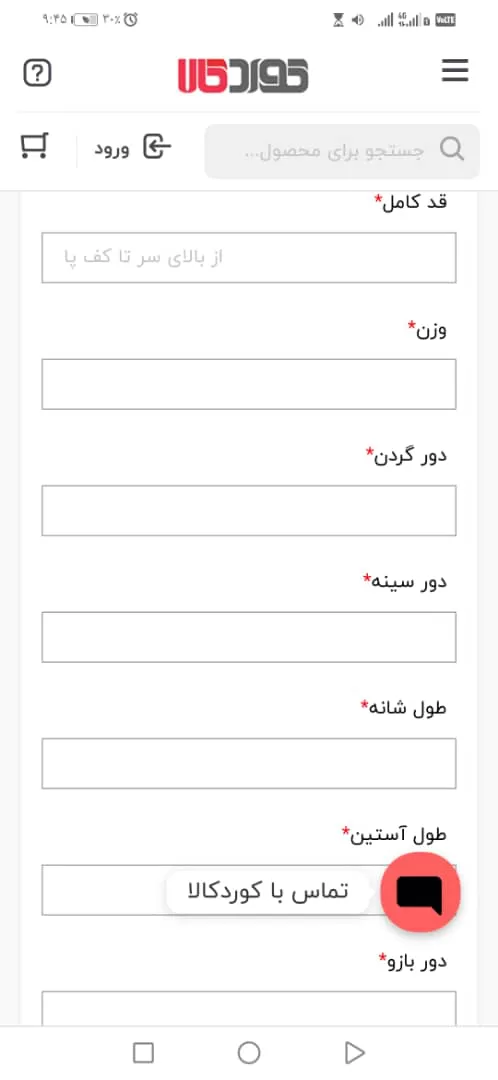Screen dimensions: 498x1080
Task: Tap the Android back triangle button
Action: [354, 1052]
